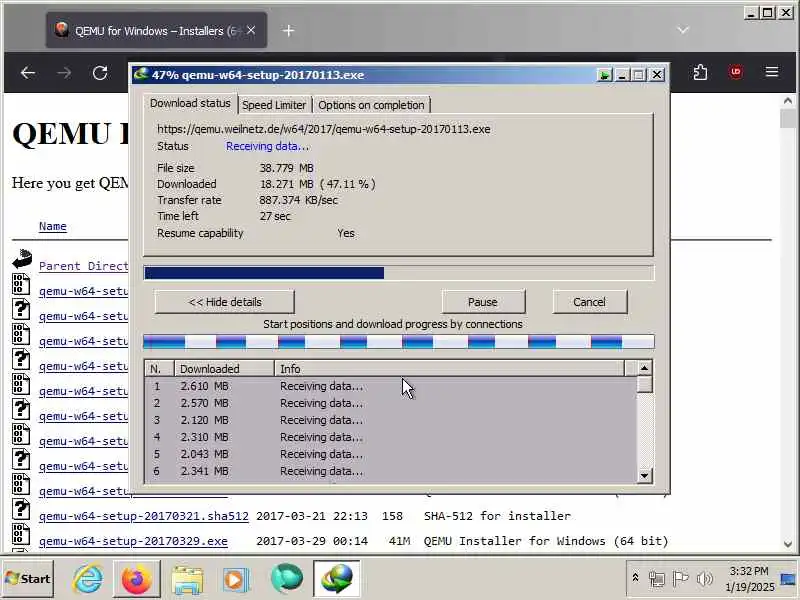Viewport: 800px width, 600px height.
Task: Reload the current Firefox page
Action: (100, 72)
